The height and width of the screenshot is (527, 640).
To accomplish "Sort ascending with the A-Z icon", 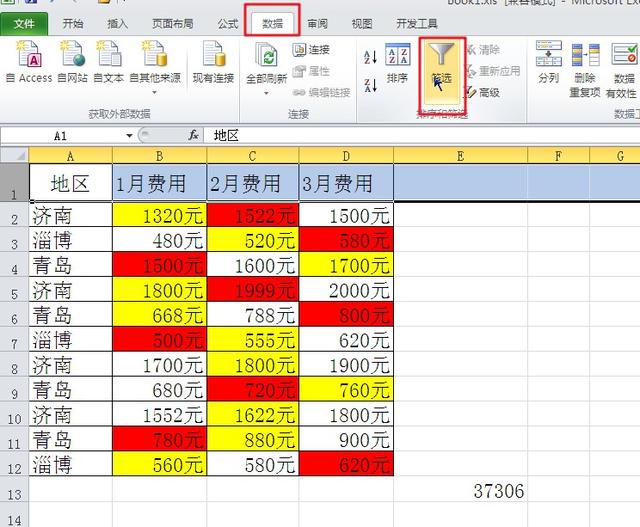I will click(371, 57).
